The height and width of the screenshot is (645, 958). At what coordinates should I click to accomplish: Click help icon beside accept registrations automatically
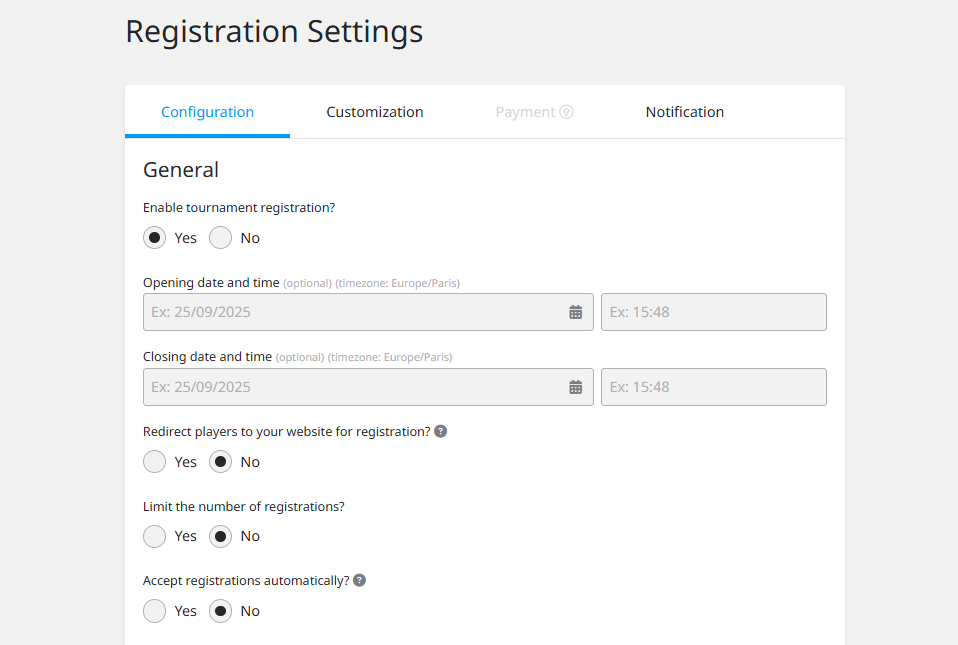click(360, 580)
